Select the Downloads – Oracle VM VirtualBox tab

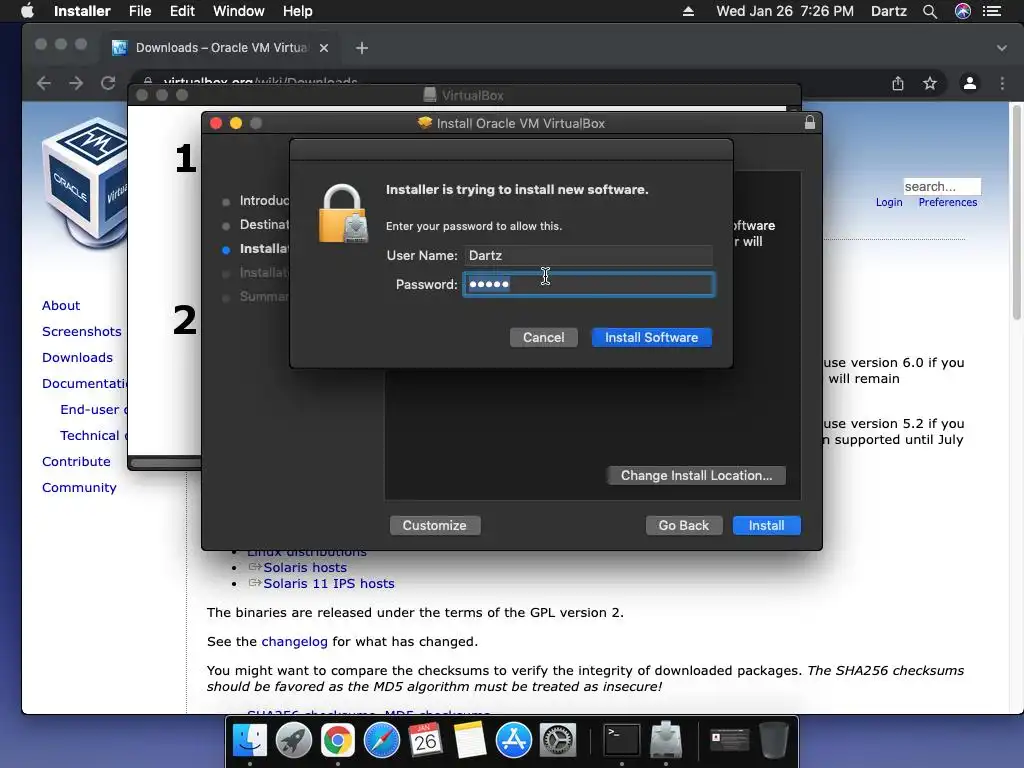click(x=222, y=48)
